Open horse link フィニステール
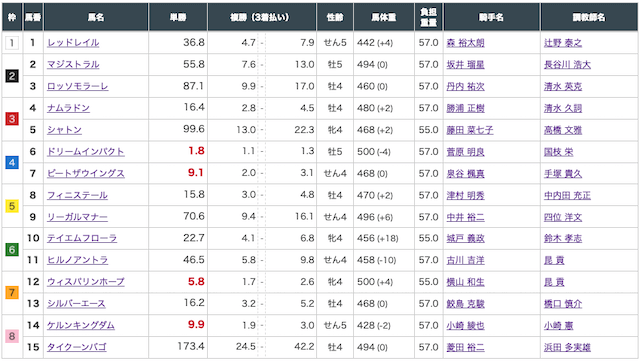 tap(77, 195)
